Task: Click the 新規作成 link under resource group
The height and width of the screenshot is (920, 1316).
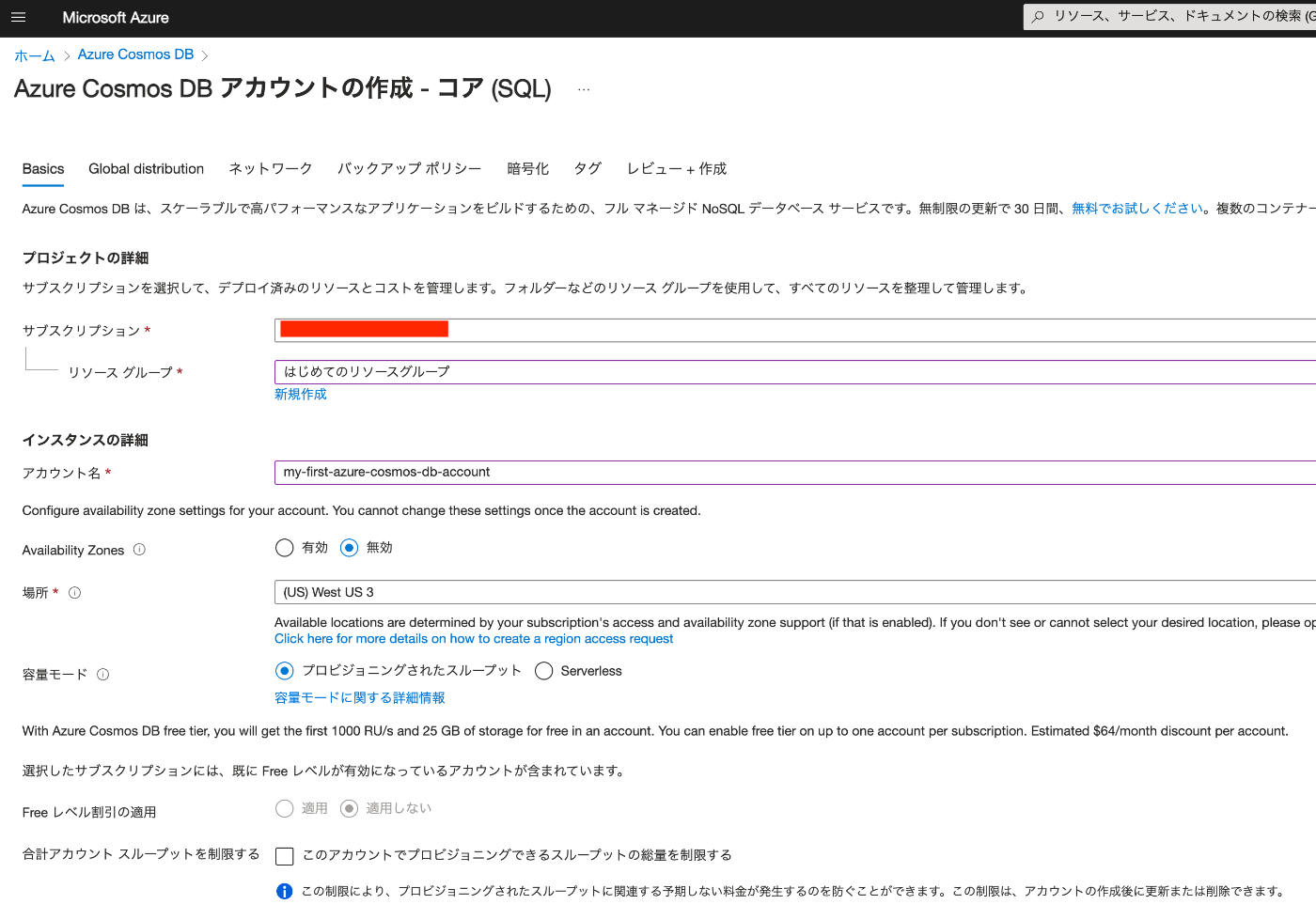Action: point(301,395)
